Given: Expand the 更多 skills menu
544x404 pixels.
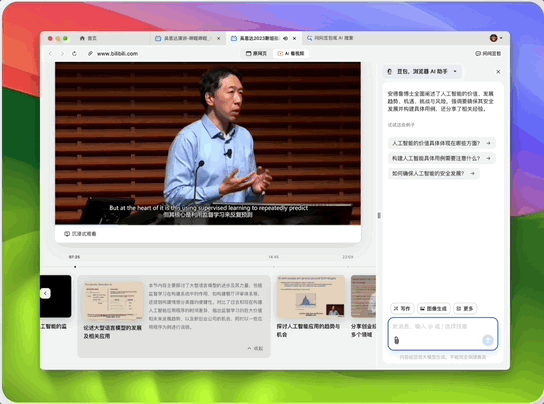Looking at the screenshot, I should [x=465, y=308].
